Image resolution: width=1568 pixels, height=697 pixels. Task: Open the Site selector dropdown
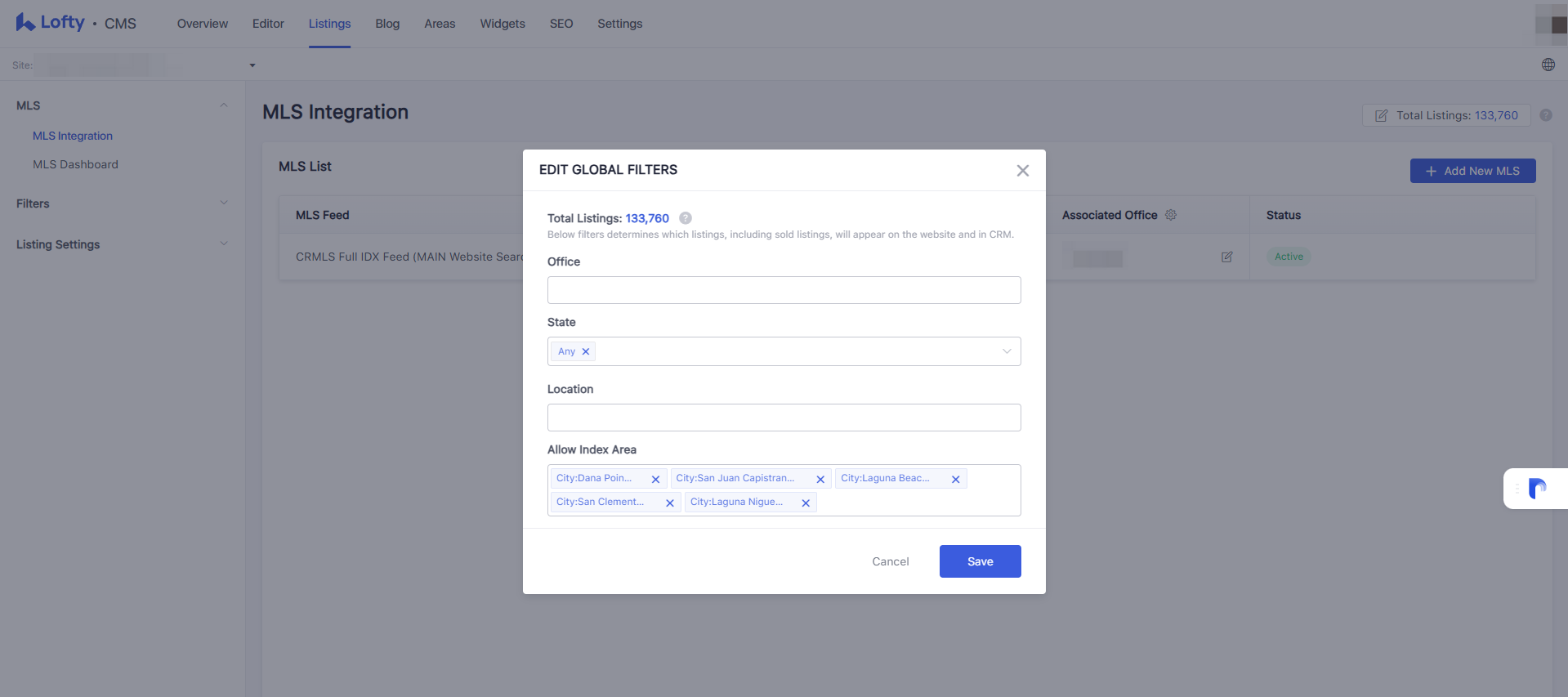point(252,65)
